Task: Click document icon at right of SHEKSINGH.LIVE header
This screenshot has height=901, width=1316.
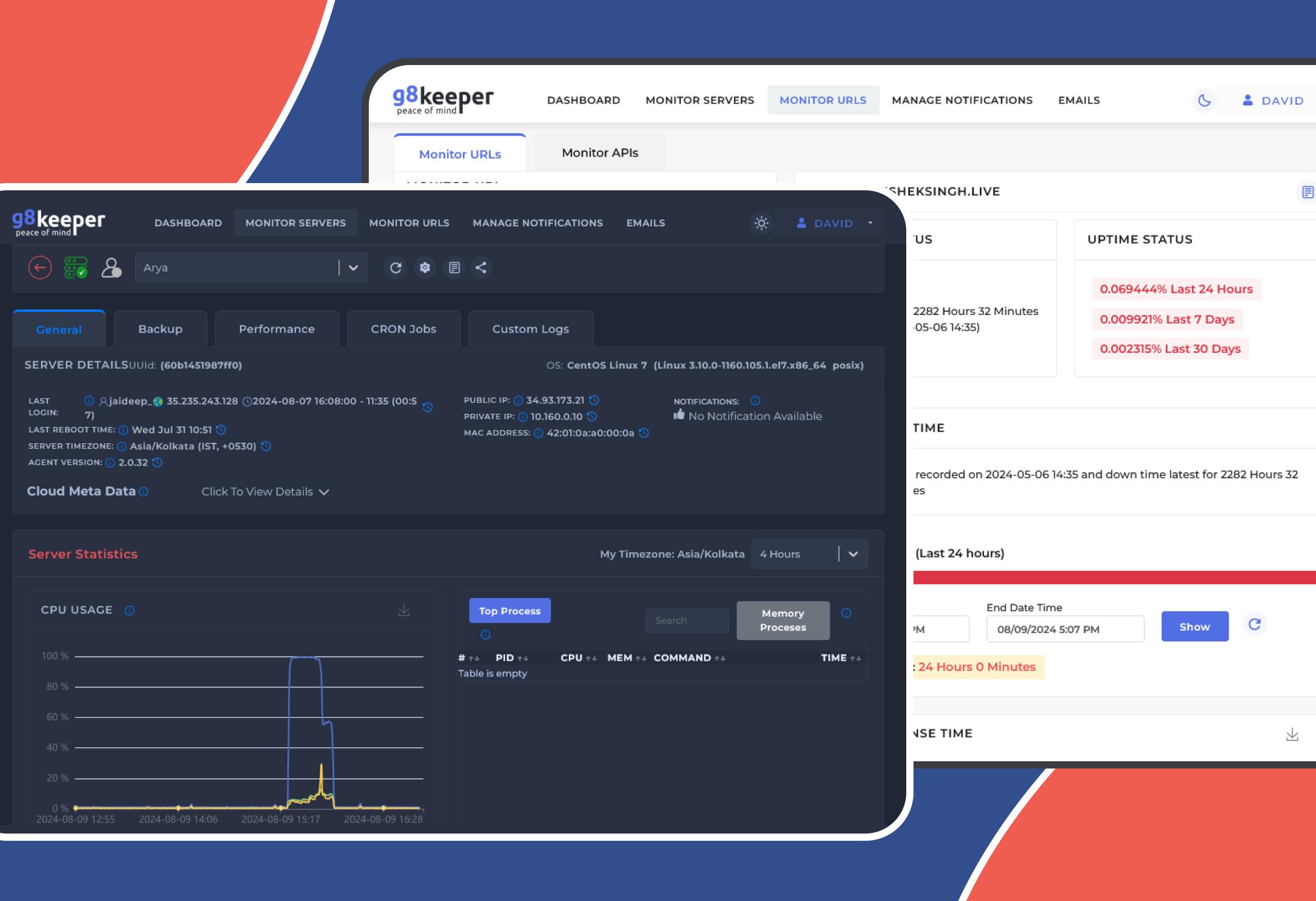Action: tap(1307, 192)
